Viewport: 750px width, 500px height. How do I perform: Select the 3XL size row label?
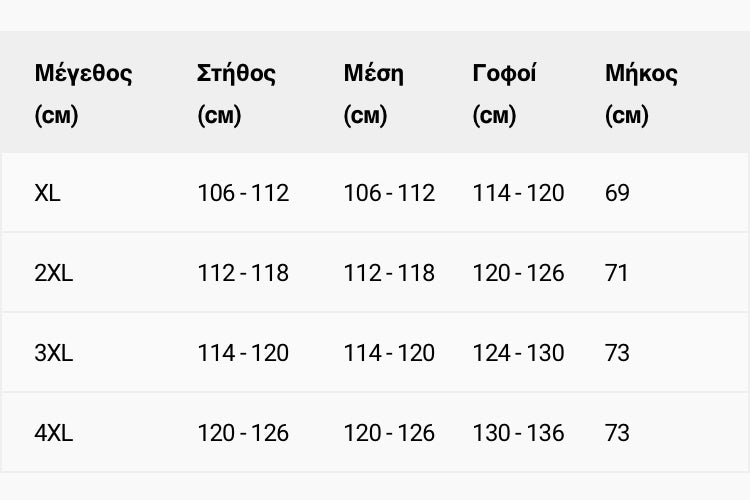click(54, 353)
